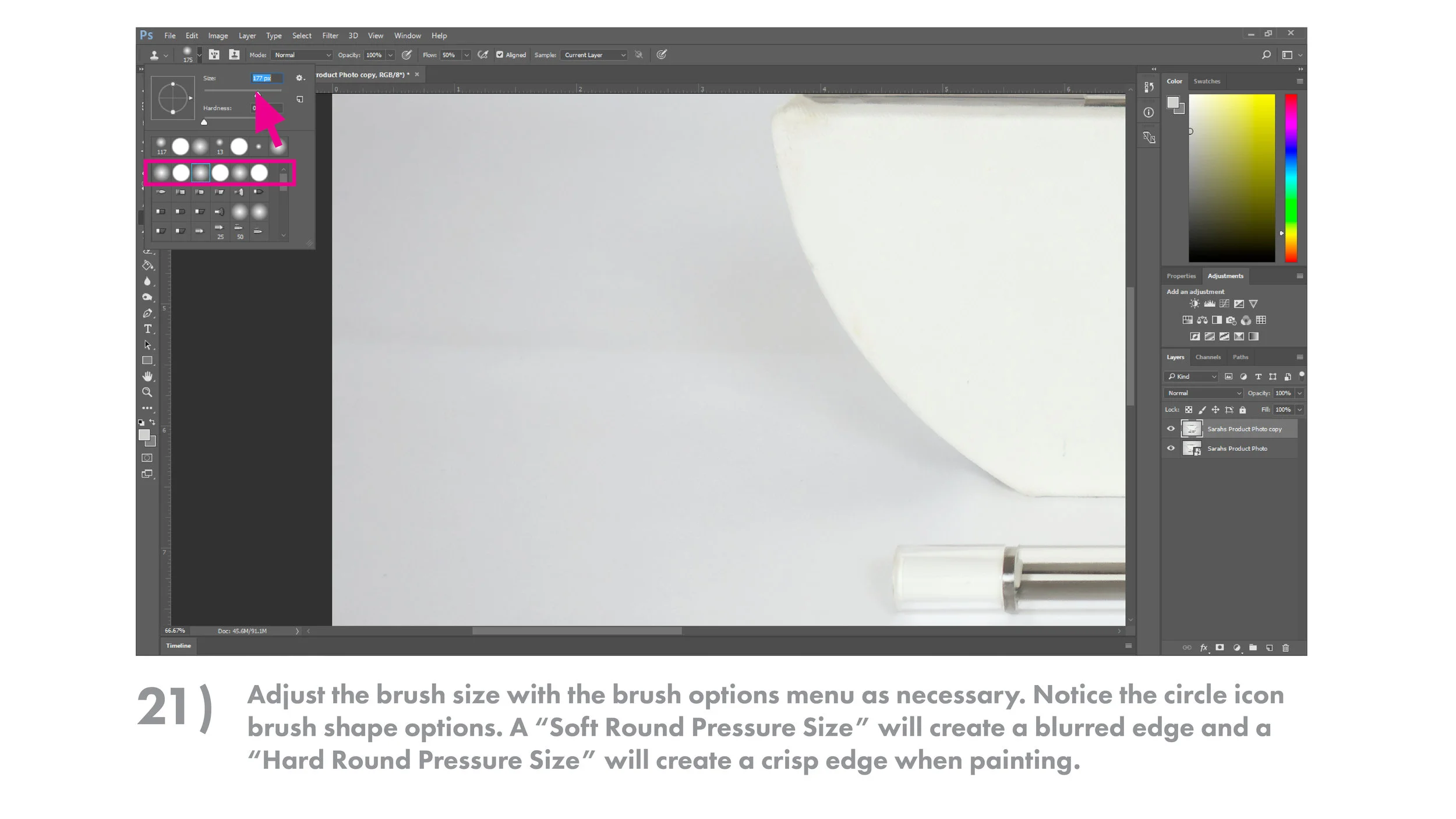The width and height of the screenshot is (1456, 819).
Task: Open the search magnifier in options bar
Action: pyautogui.click(x=1266, y=55)
